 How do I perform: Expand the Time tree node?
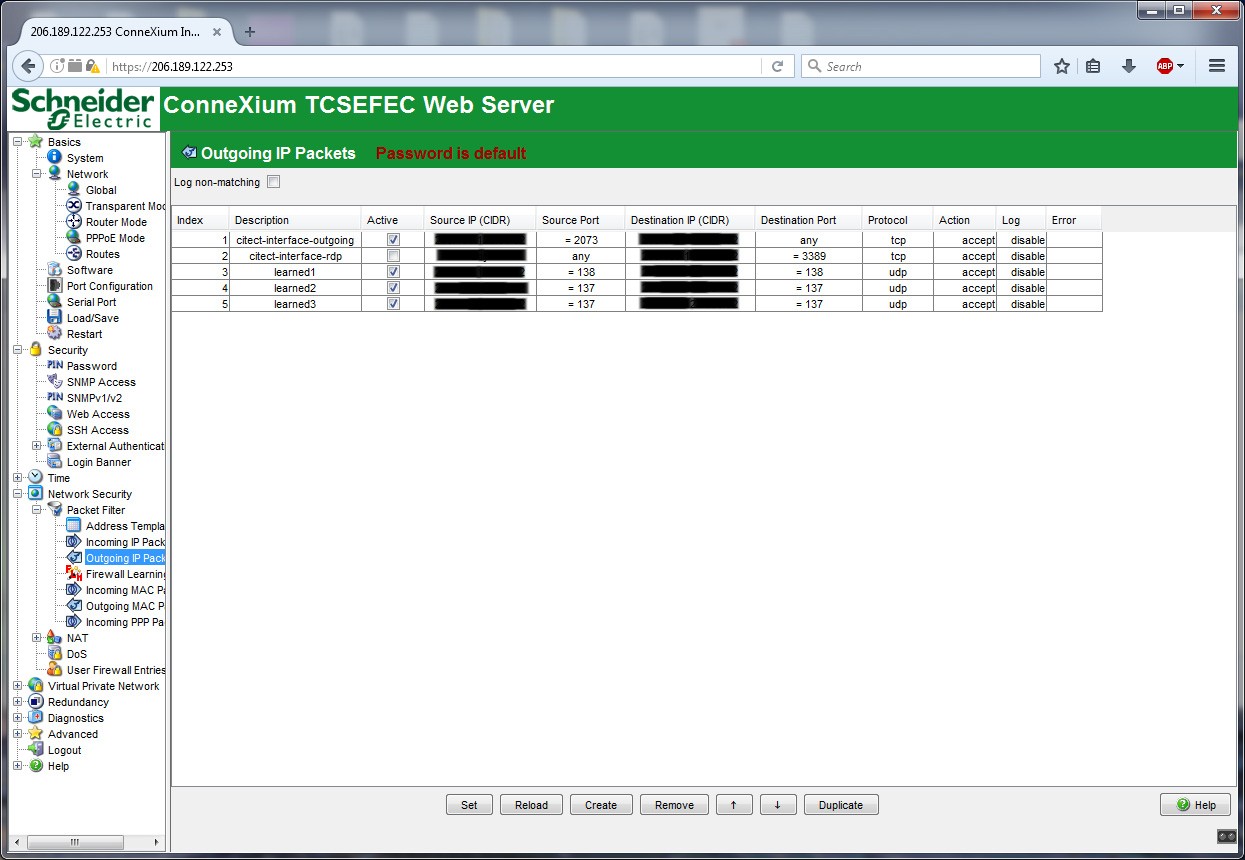[18, 478]
